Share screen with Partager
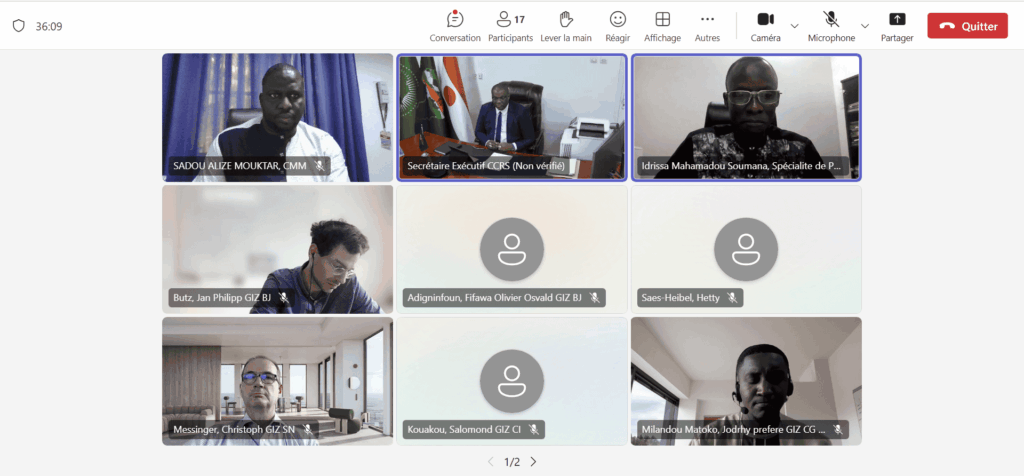 coord(897,26)
